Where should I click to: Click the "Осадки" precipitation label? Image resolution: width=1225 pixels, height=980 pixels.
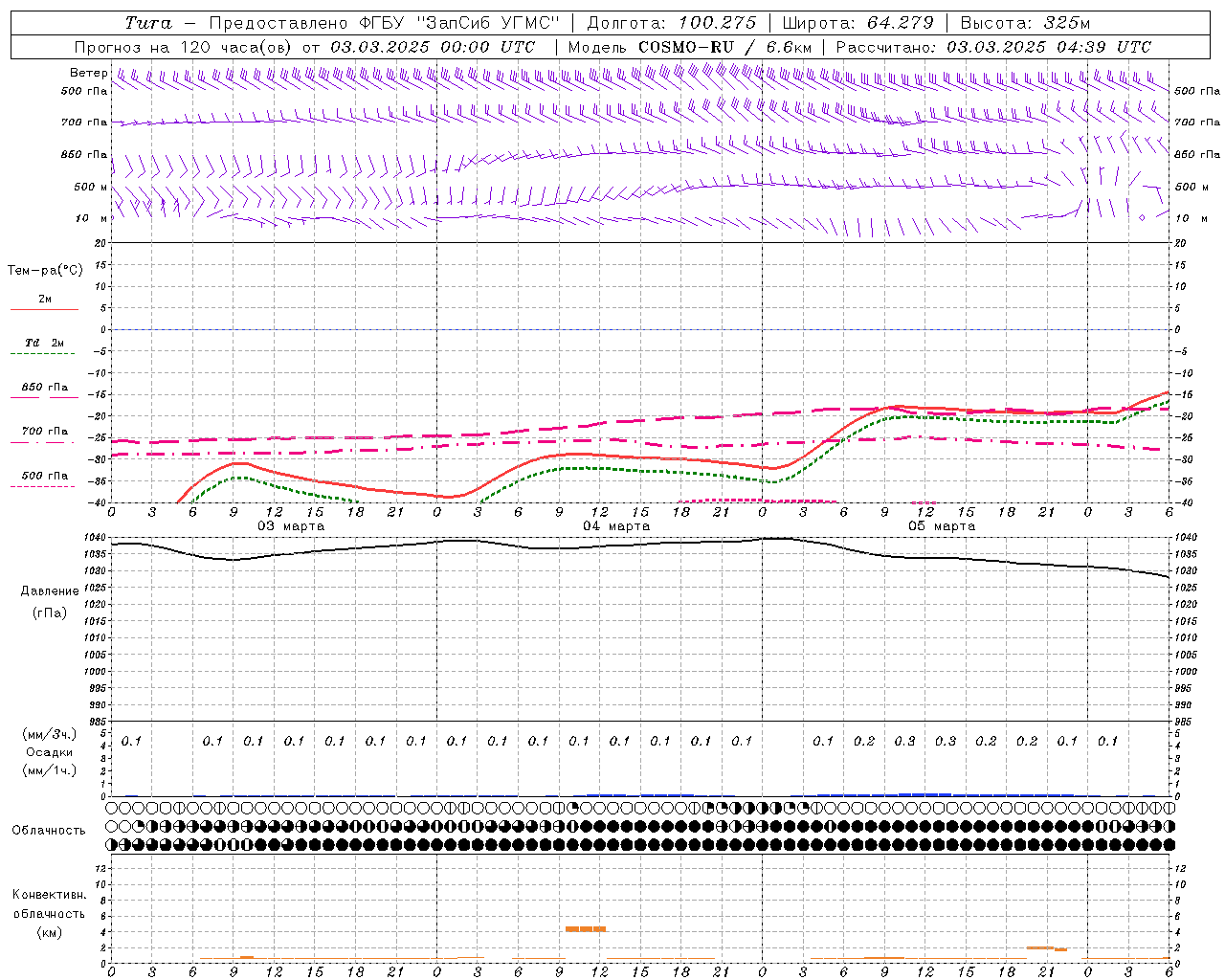point(50,752)
